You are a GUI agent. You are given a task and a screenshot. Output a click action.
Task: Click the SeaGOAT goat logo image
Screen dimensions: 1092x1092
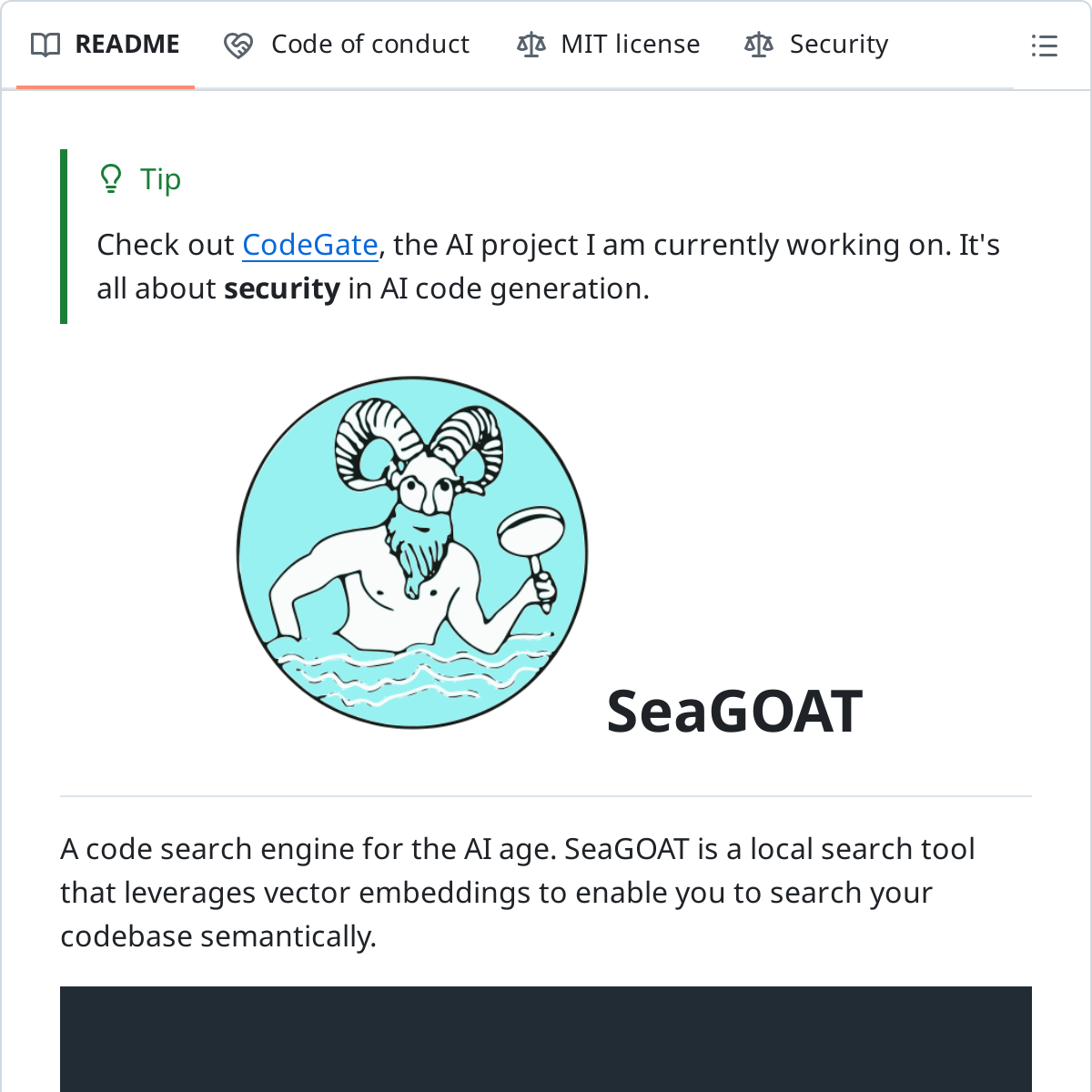click(411, 552)
